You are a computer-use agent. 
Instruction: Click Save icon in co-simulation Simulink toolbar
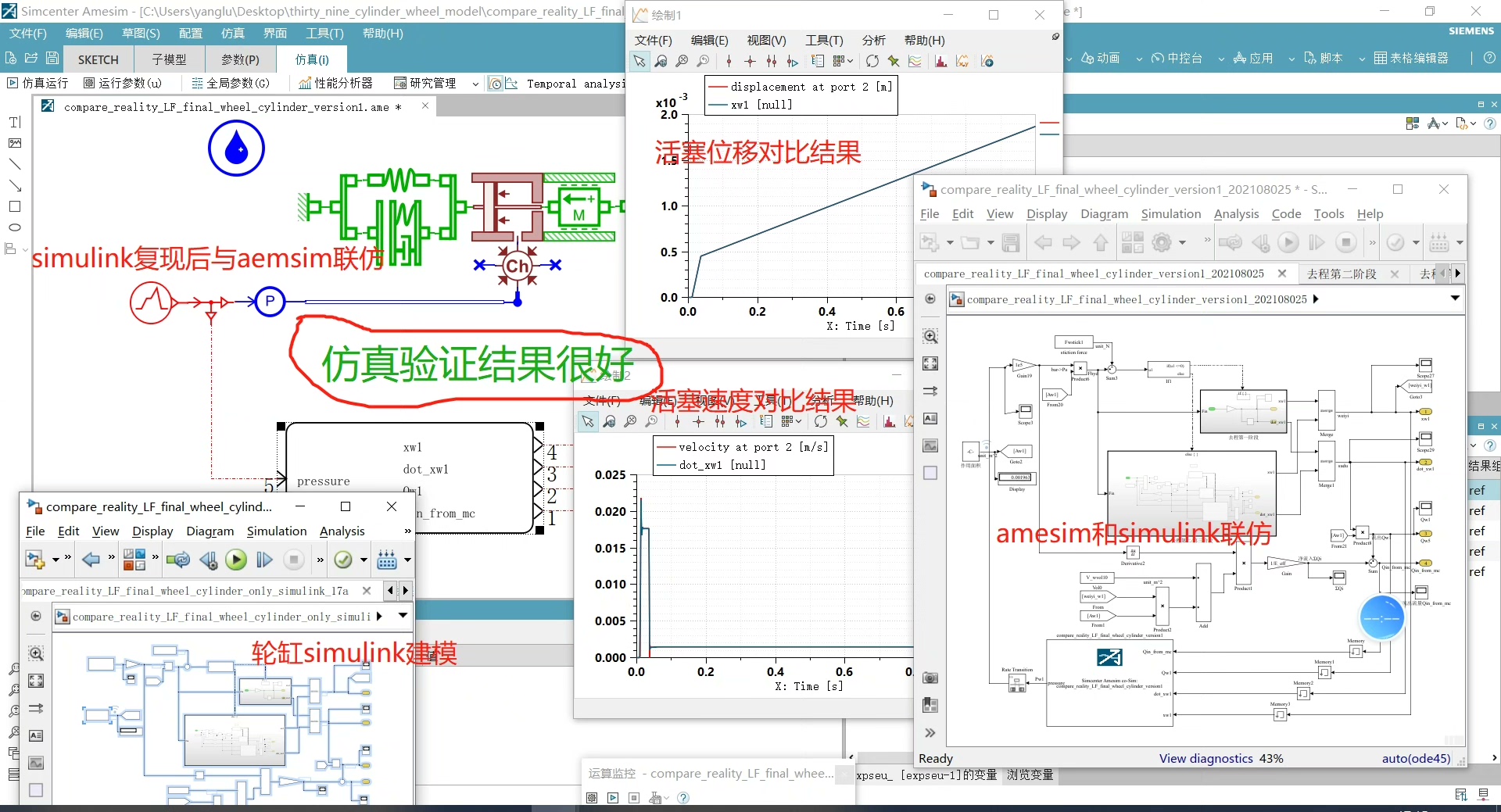1011,242
